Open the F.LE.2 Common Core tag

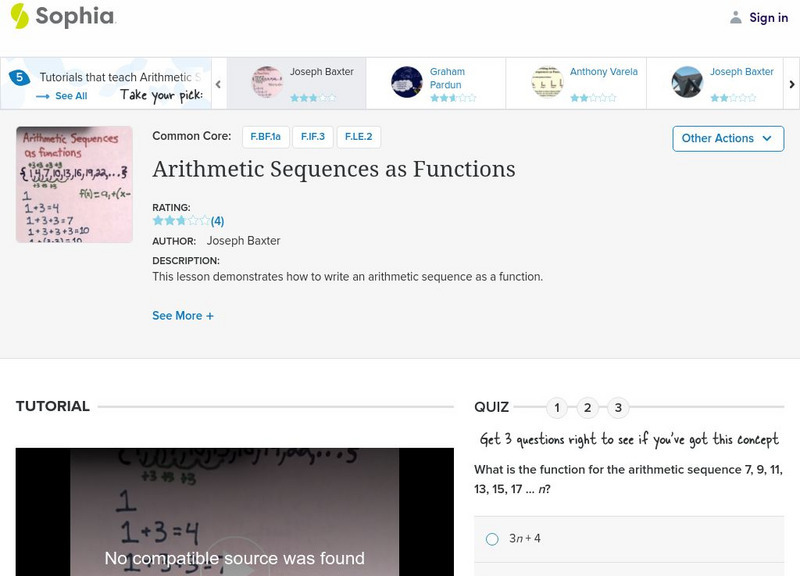tap(358, 137)
